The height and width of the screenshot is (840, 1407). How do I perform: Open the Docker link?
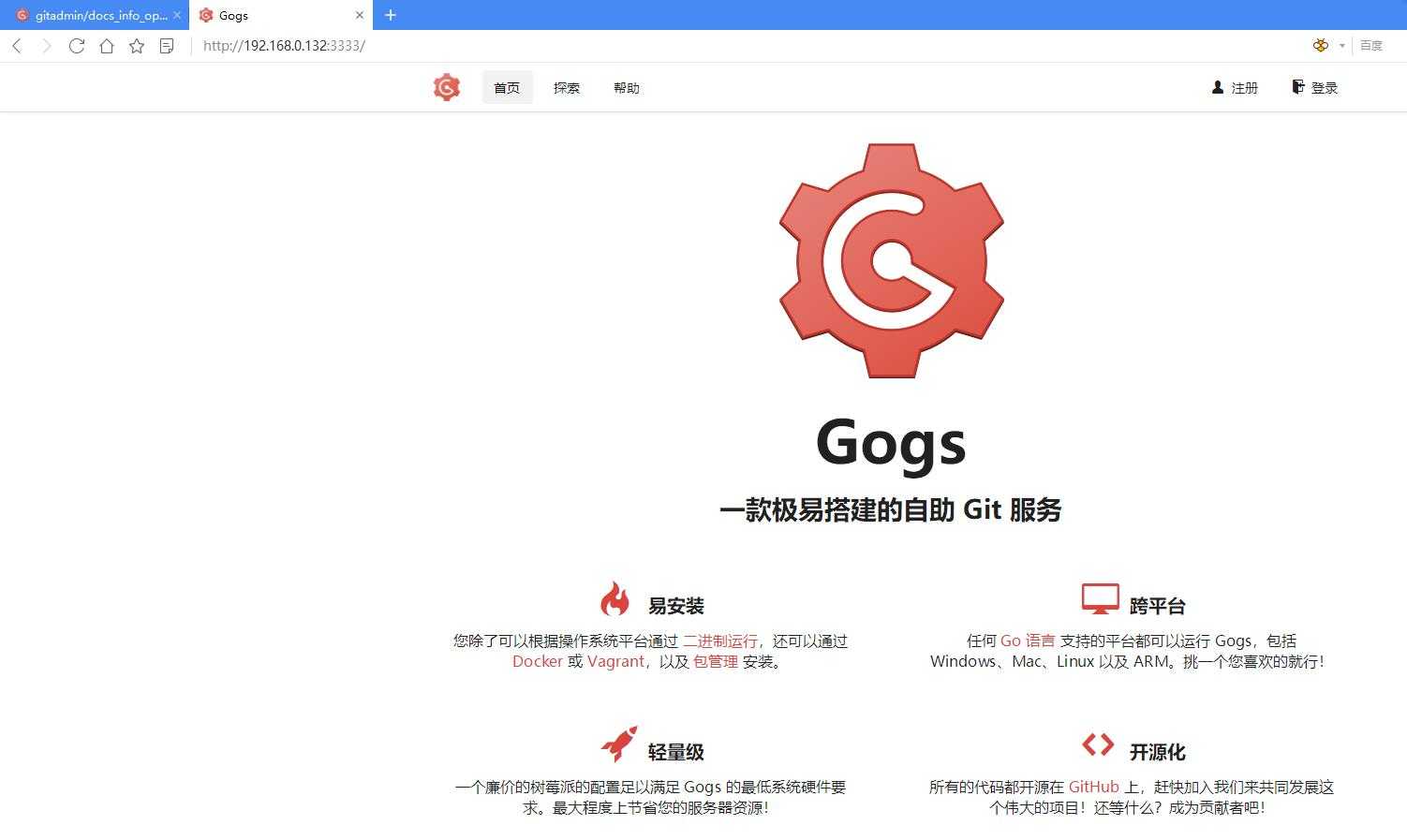(x=538, y=661)
